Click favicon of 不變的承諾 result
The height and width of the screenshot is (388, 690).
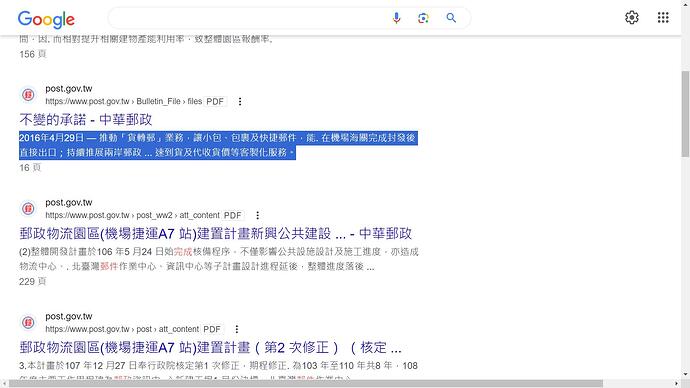pyautogui.click(x=29, y=95)
